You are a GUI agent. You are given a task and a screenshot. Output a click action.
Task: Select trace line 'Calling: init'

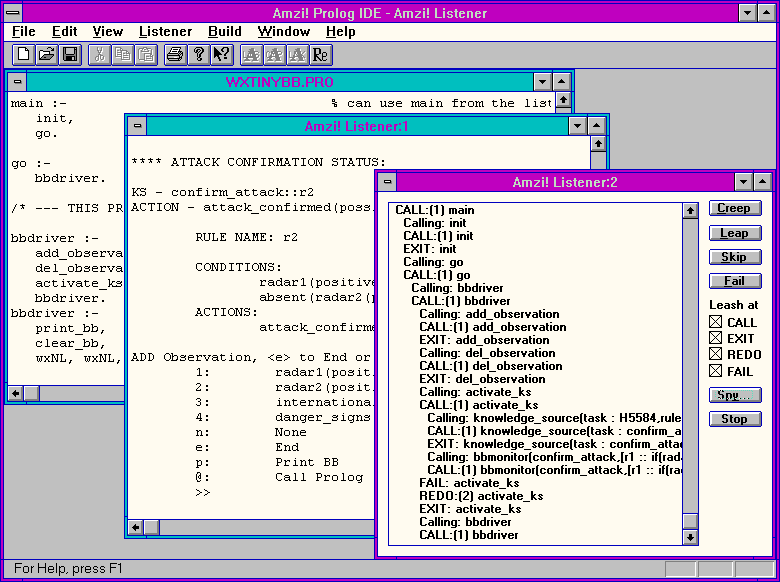click(x=435, y=223)
